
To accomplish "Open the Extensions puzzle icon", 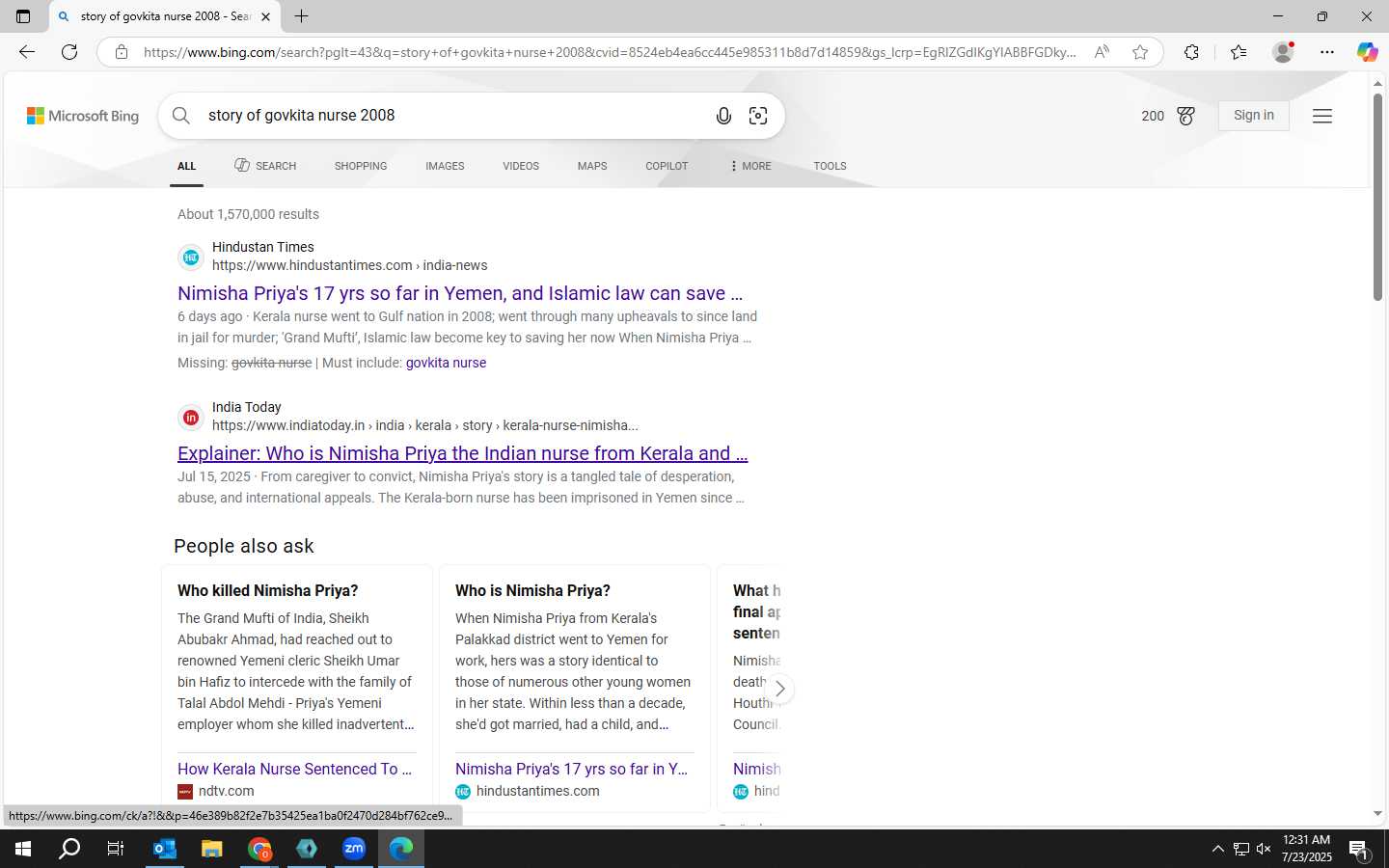I will (x=1191, y=52).
